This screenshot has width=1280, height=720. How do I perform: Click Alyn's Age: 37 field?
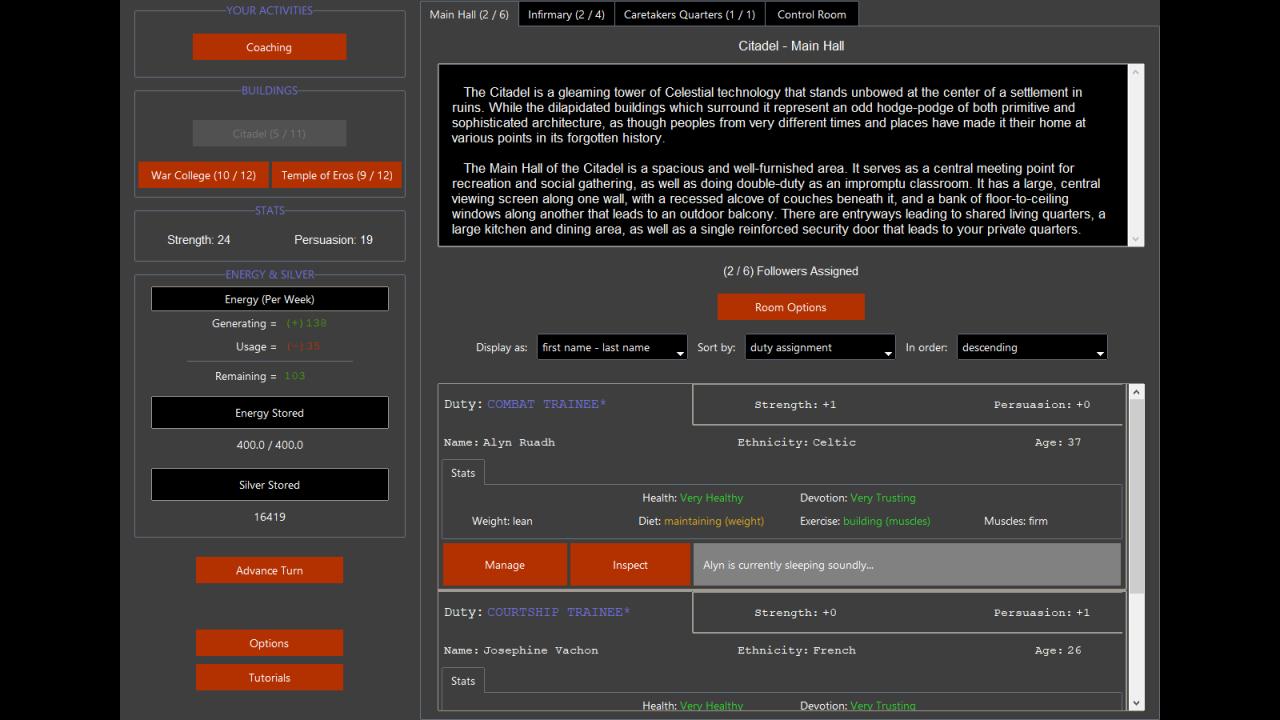tap(1058, 442)
